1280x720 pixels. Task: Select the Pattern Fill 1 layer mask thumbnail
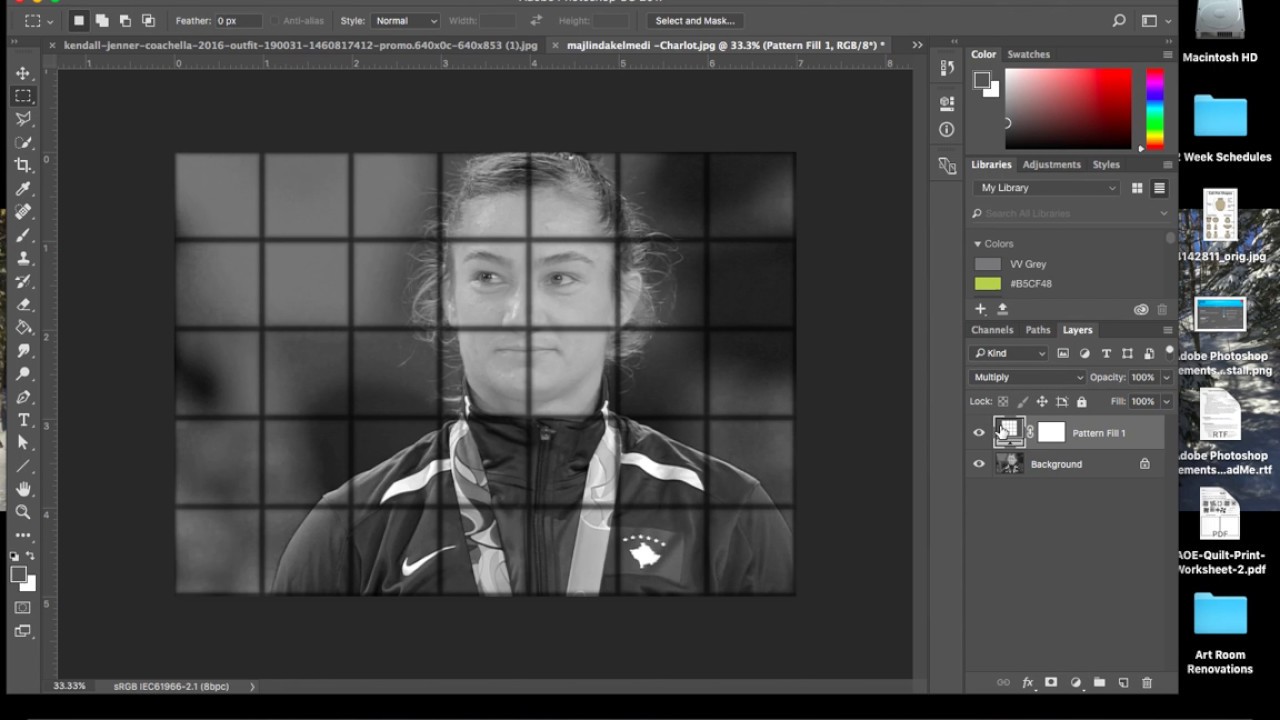pos(1051,433)
